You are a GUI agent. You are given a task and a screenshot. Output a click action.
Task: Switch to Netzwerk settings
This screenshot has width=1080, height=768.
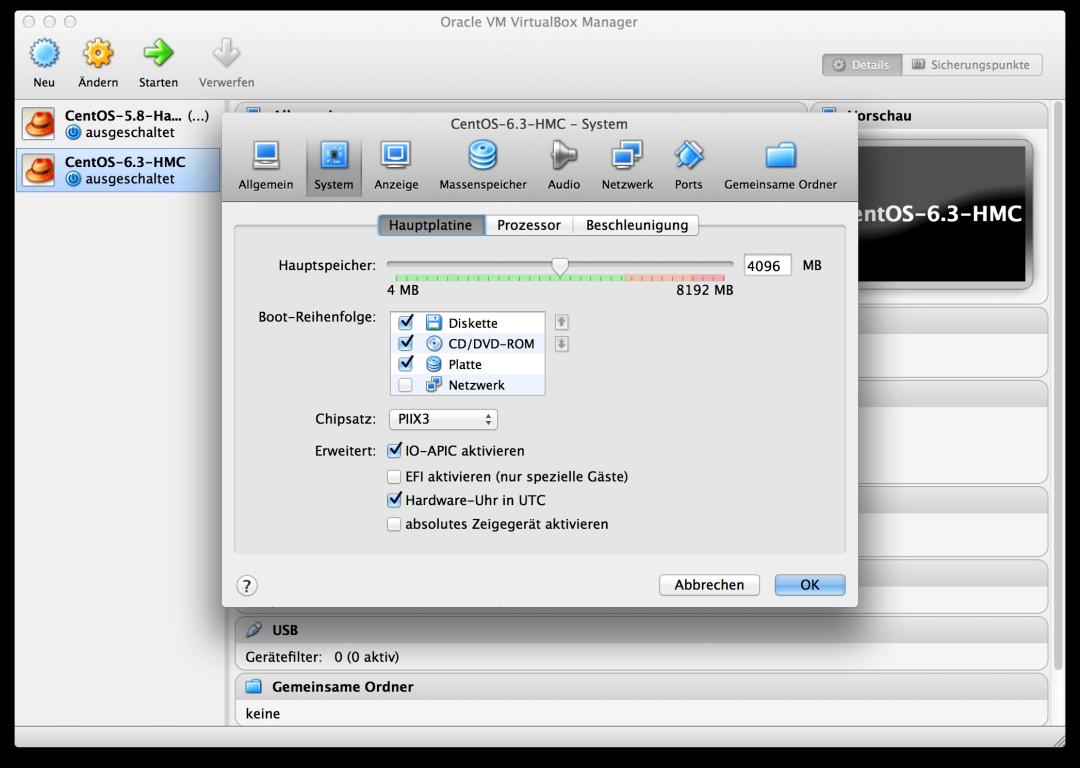(x=627, y=164)
